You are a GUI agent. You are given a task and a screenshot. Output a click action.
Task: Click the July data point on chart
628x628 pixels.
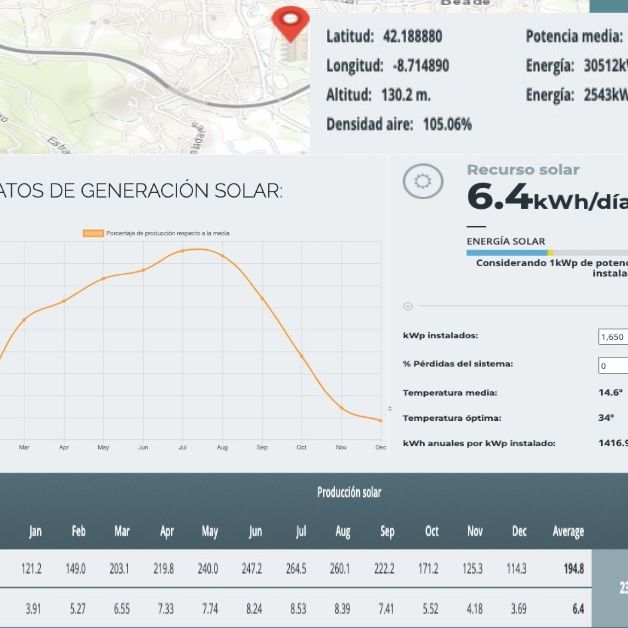tap(183, 251)
